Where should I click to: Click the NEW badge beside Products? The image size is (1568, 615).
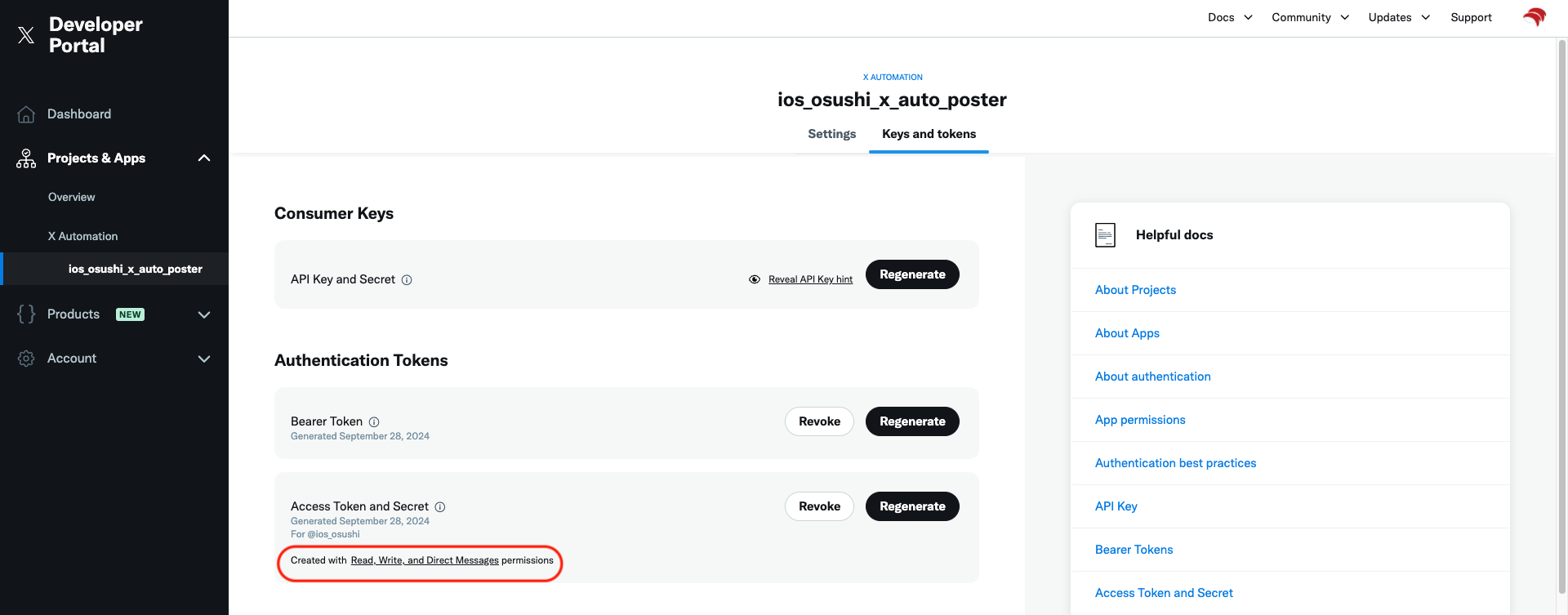click(130, 314)
